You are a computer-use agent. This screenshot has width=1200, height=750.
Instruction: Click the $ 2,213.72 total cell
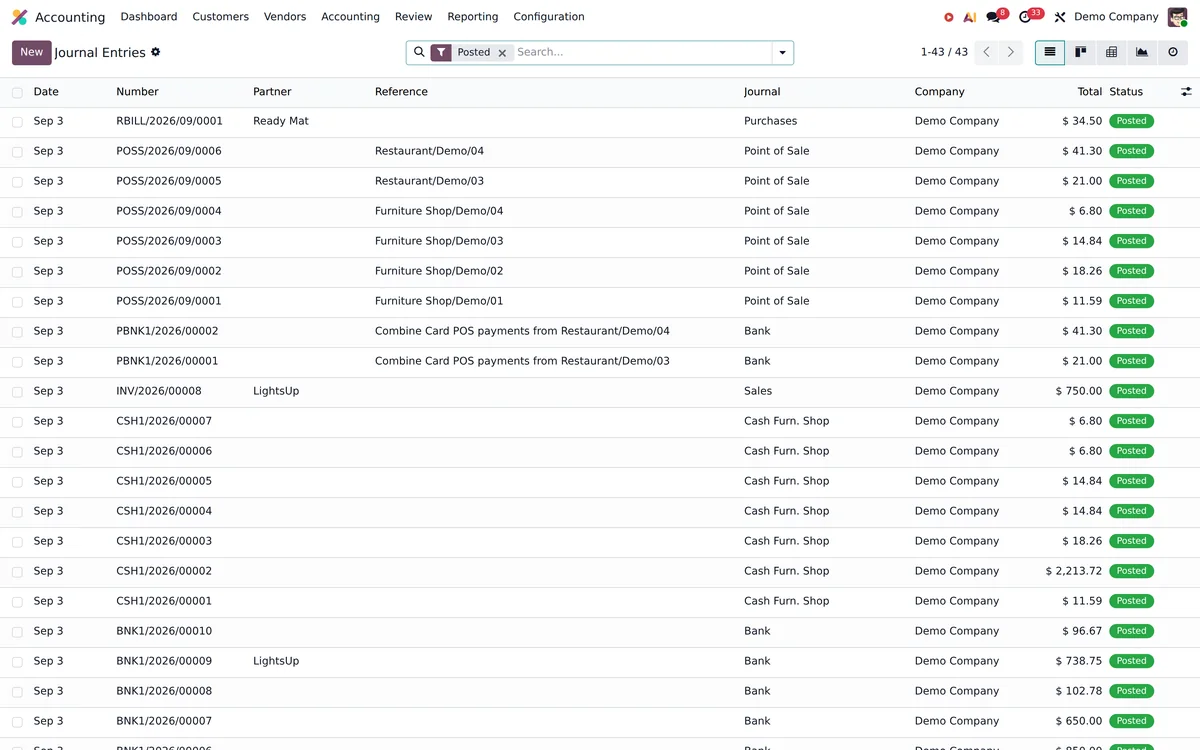[1073, 571]
